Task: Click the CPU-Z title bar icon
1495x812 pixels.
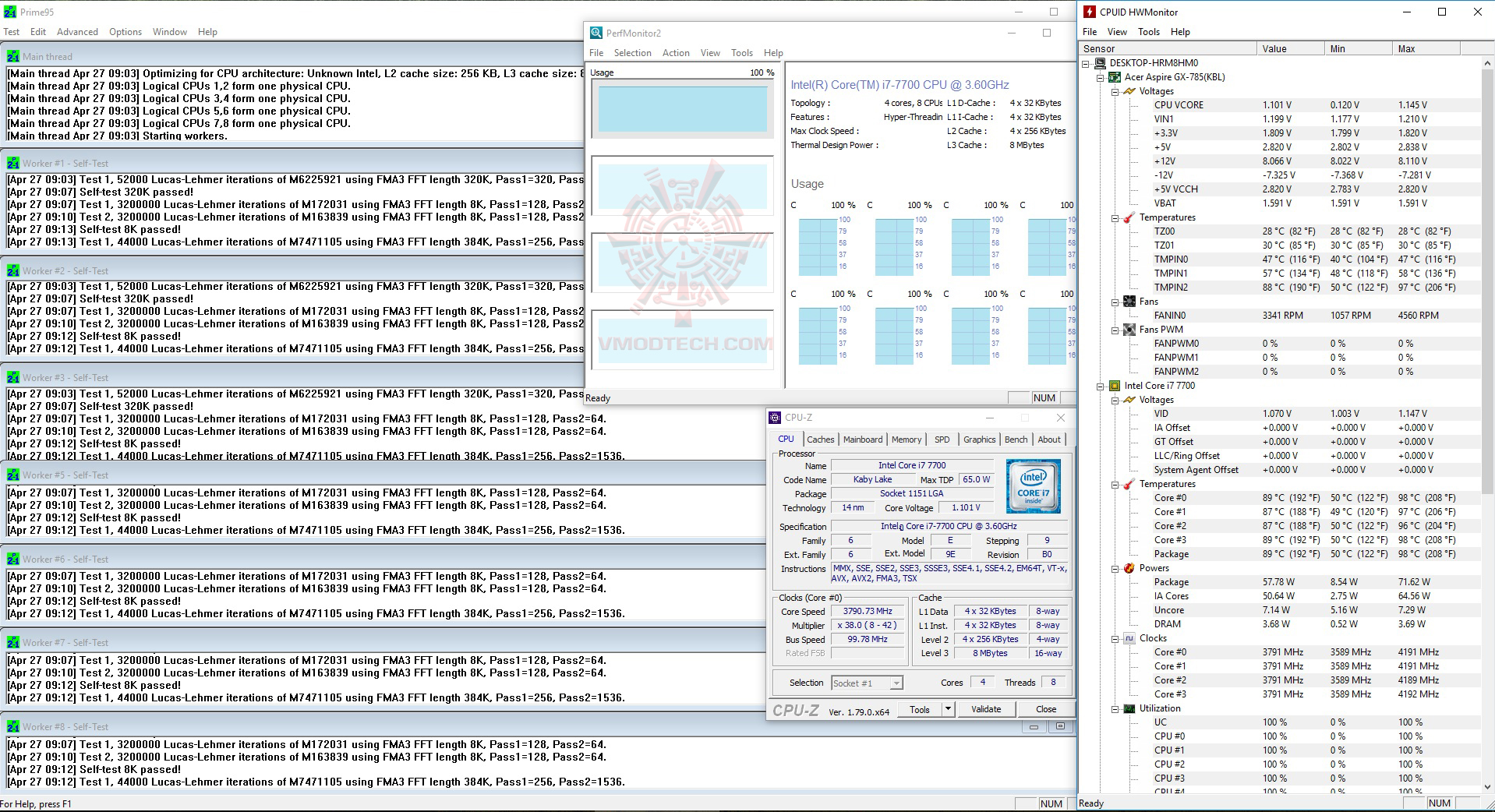Action: click(776, 418)
